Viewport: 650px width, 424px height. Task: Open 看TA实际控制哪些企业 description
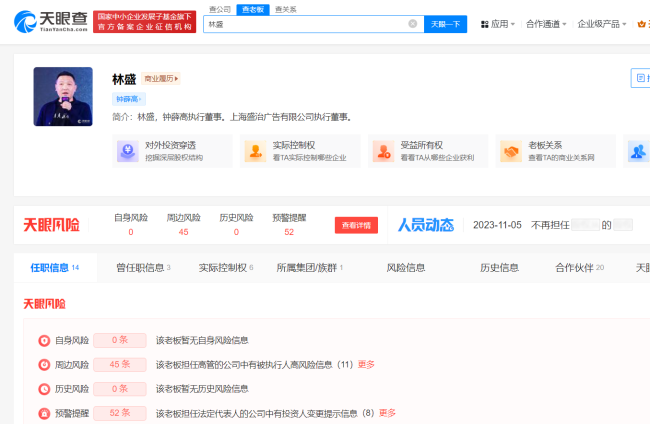point(309,157)
